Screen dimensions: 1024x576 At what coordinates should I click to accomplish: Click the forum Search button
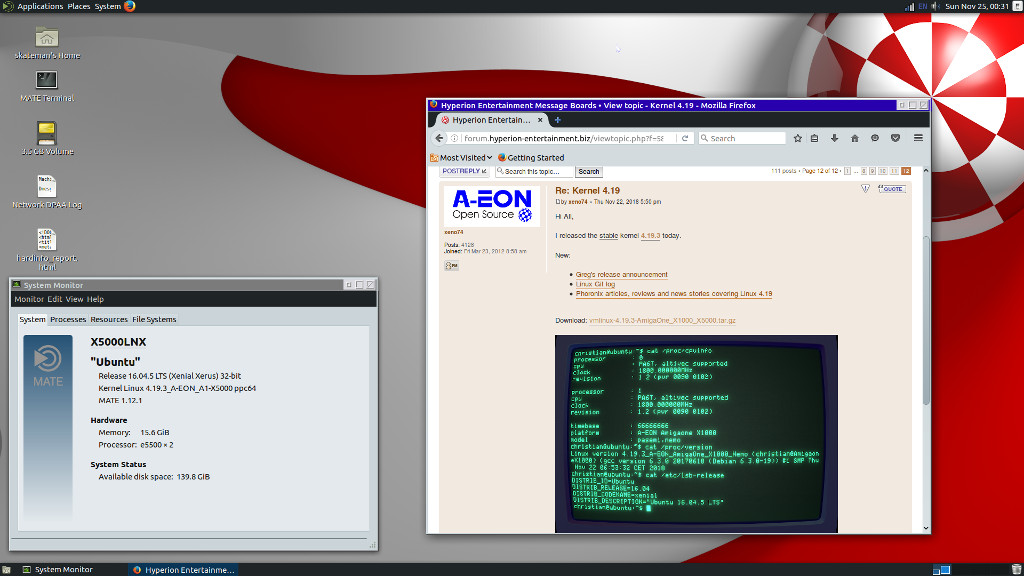tap(588, 172)
